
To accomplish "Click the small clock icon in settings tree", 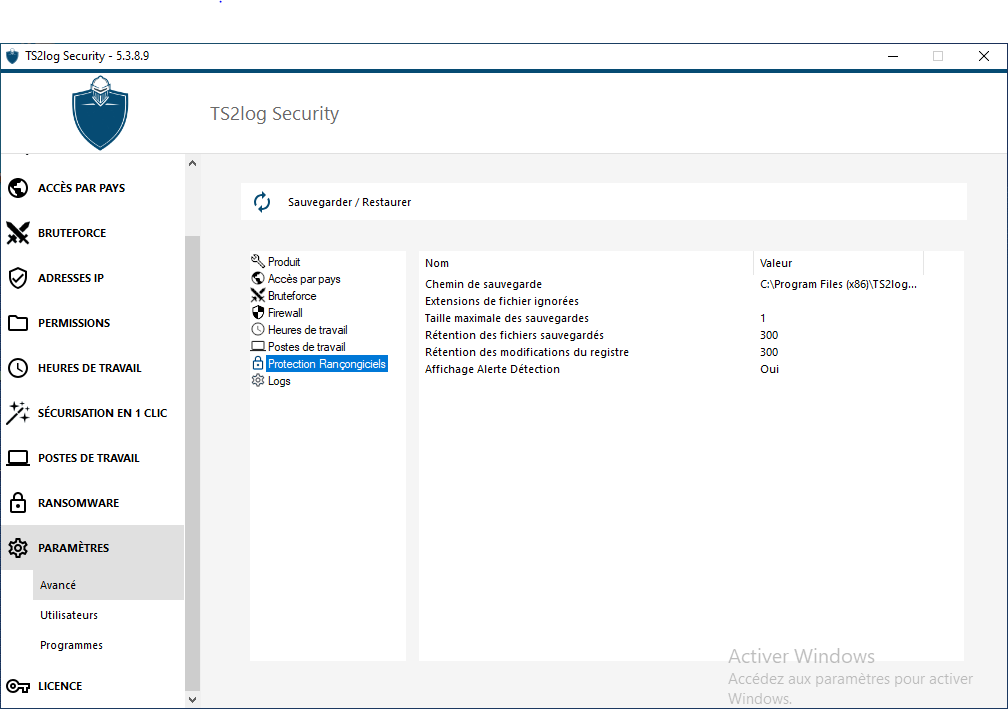I will [x=258, y=329].
